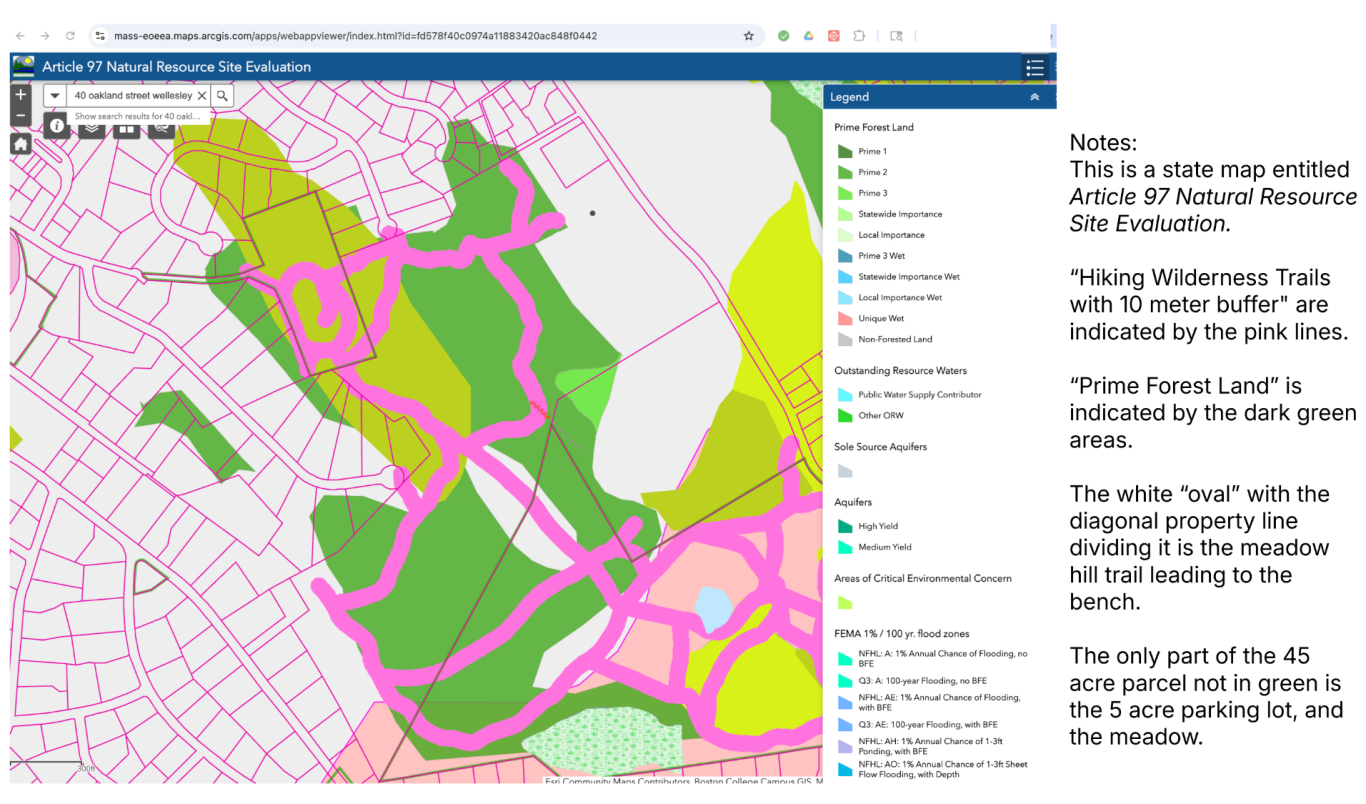Reload the page in browser
This screenshot has height=804, width=1366.
tap(70, 36)
